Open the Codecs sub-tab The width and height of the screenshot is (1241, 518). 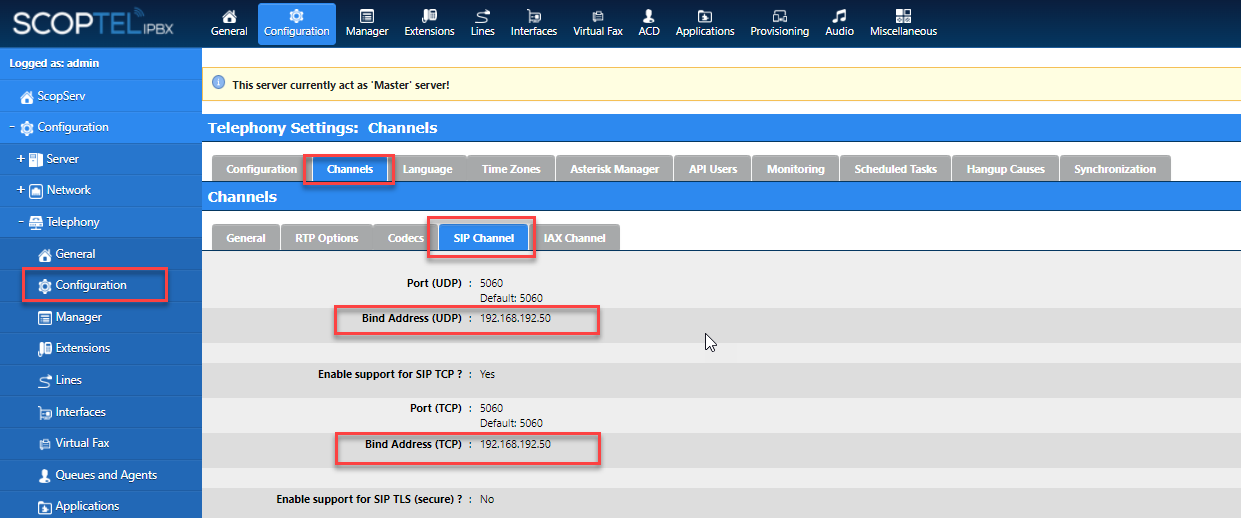[405, 238]
